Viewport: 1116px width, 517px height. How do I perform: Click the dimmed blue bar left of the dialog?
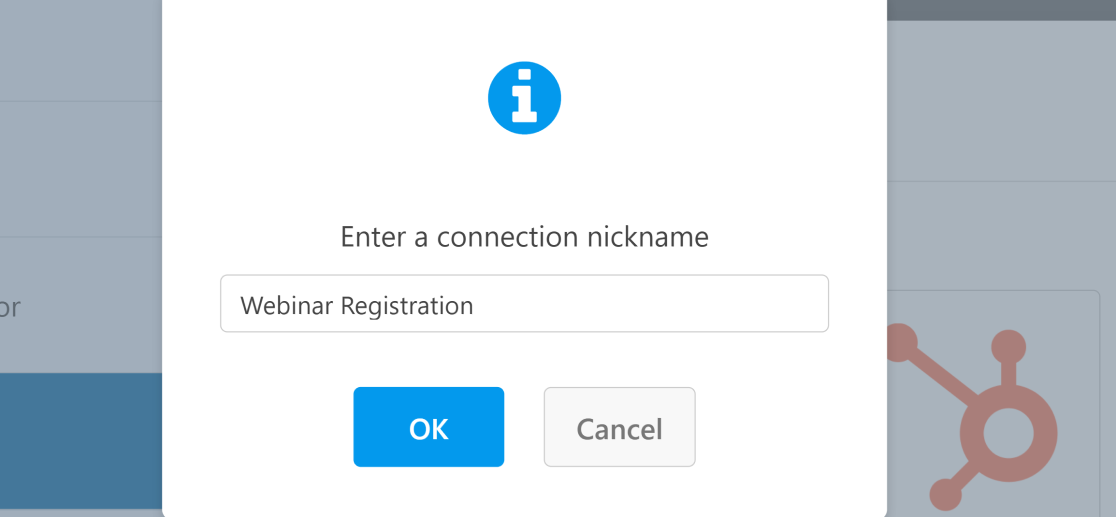click(81, 442)
